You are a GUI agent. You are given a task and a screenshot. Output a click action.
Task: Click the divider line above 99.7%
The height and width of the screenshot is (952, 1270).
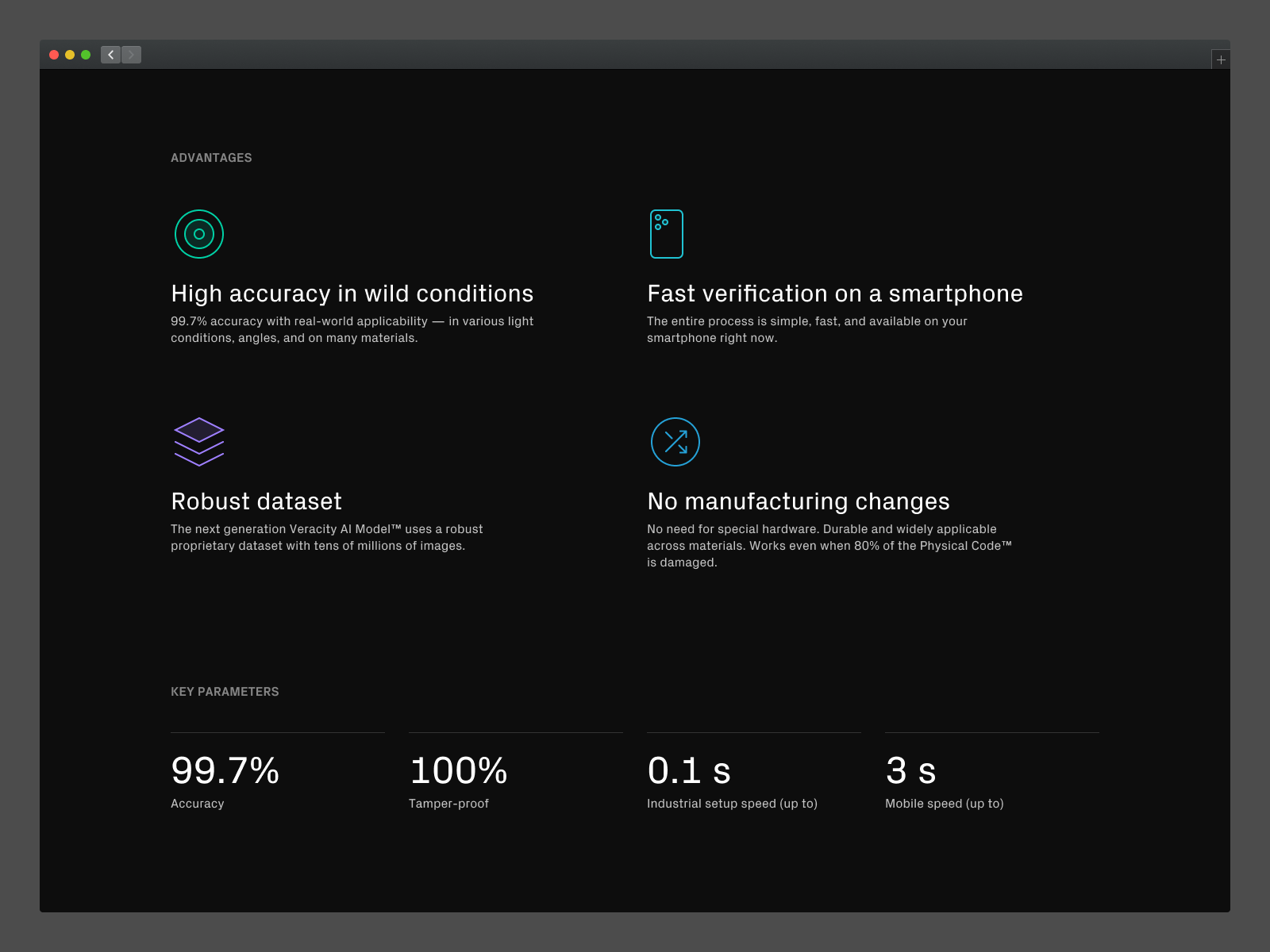point(277,730)
